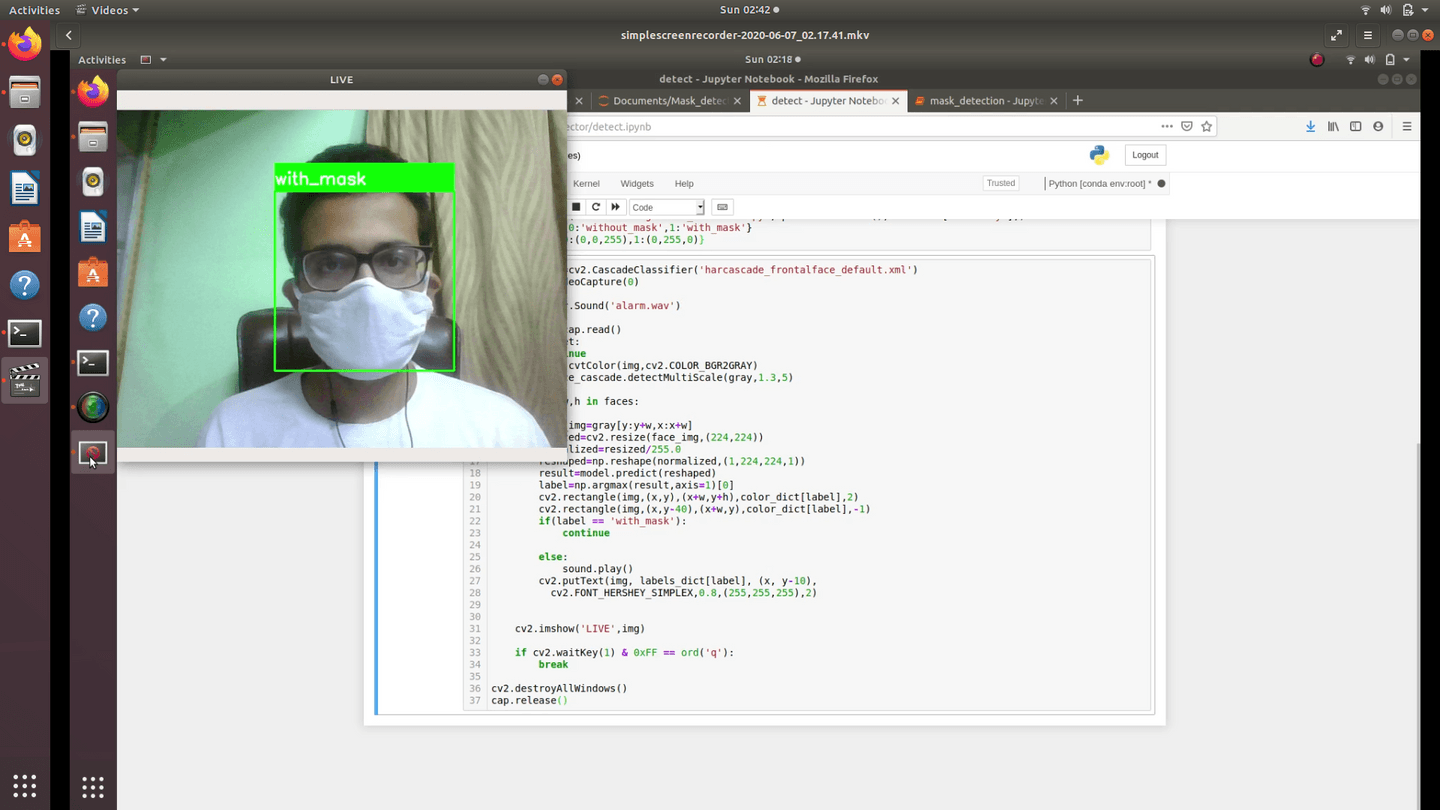This screenshot has width=1440, height=810.
Task: Open Rhythmbox from the outer dock
Action: [25, 140]
